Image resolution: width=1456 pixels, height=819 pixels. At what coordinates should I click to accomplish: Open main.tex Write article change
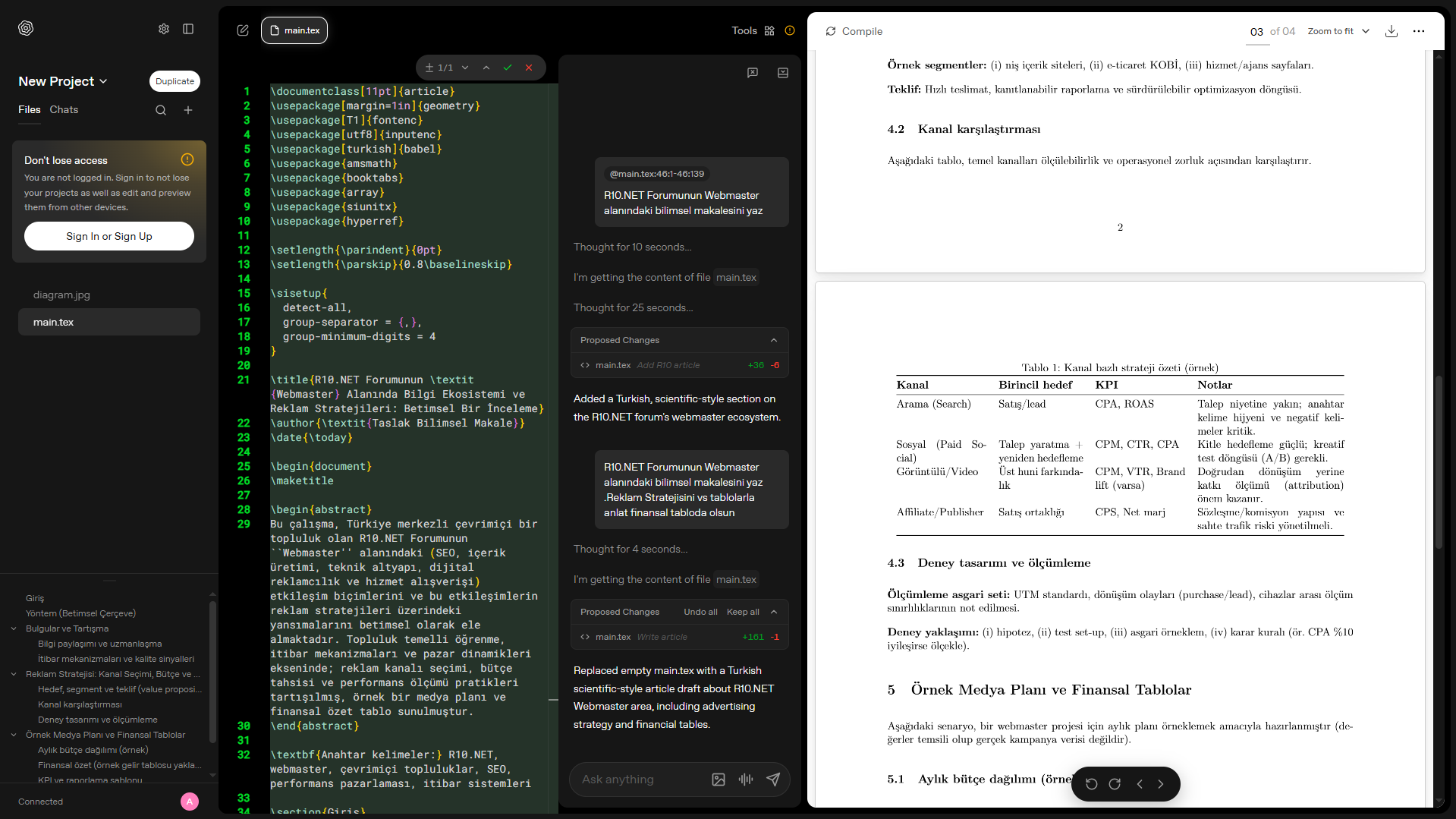coord(680,637)
